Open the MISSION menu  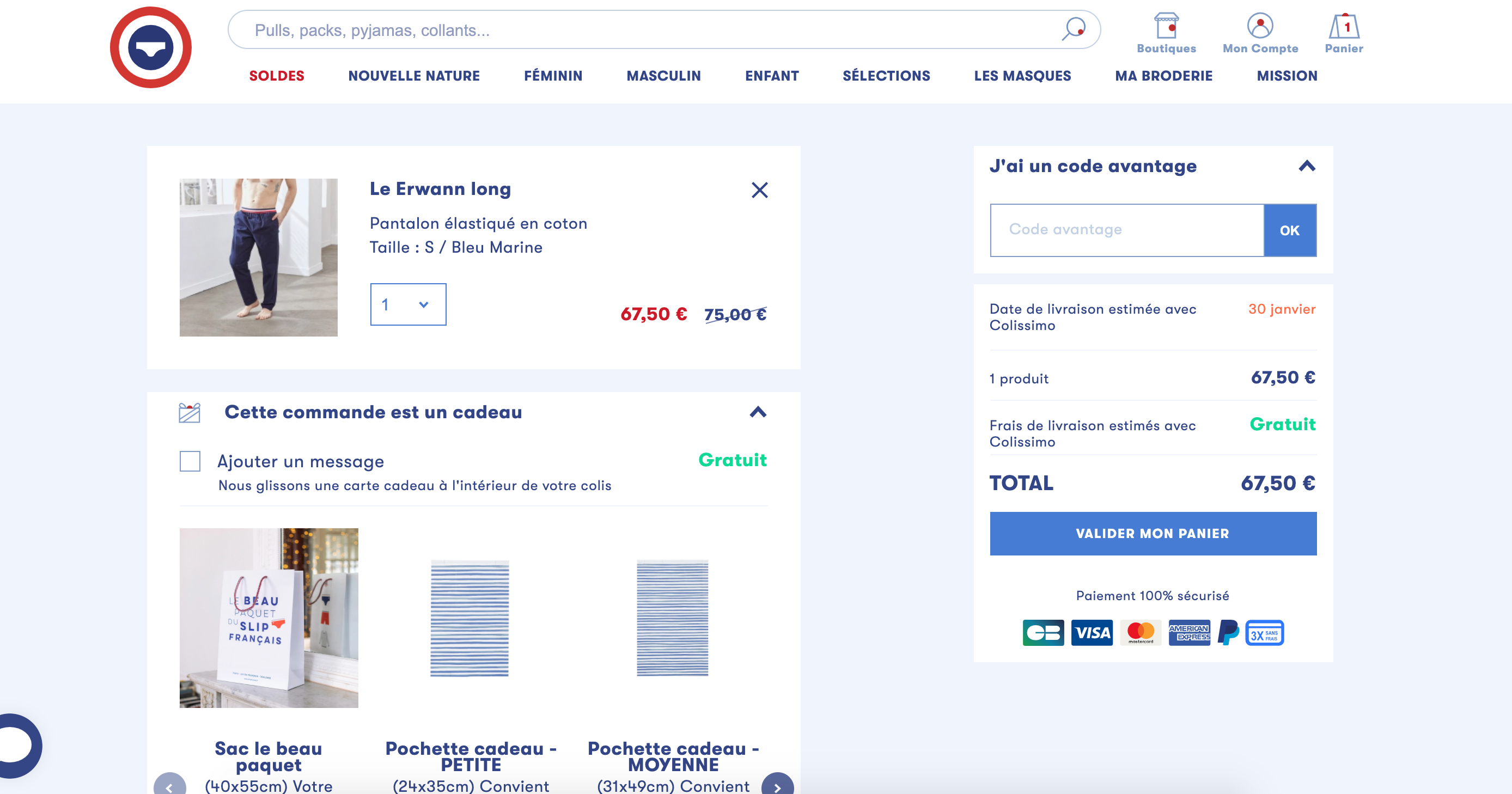point(1287,76)
